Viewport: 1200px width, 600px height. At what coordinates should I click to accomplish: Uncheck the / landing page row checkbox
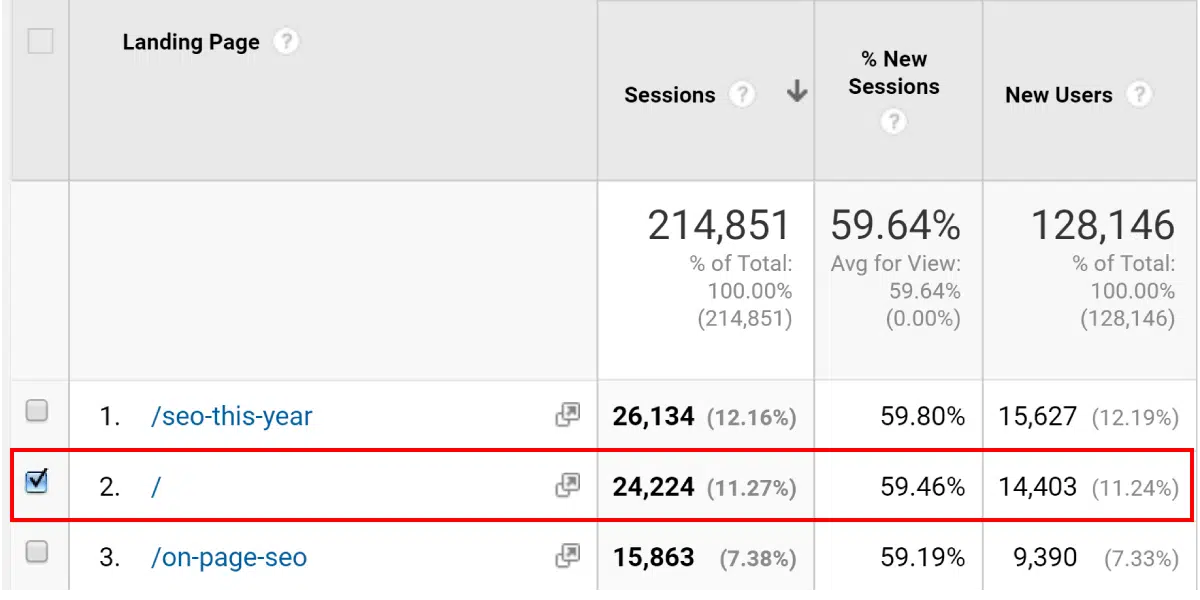point(37,481)
